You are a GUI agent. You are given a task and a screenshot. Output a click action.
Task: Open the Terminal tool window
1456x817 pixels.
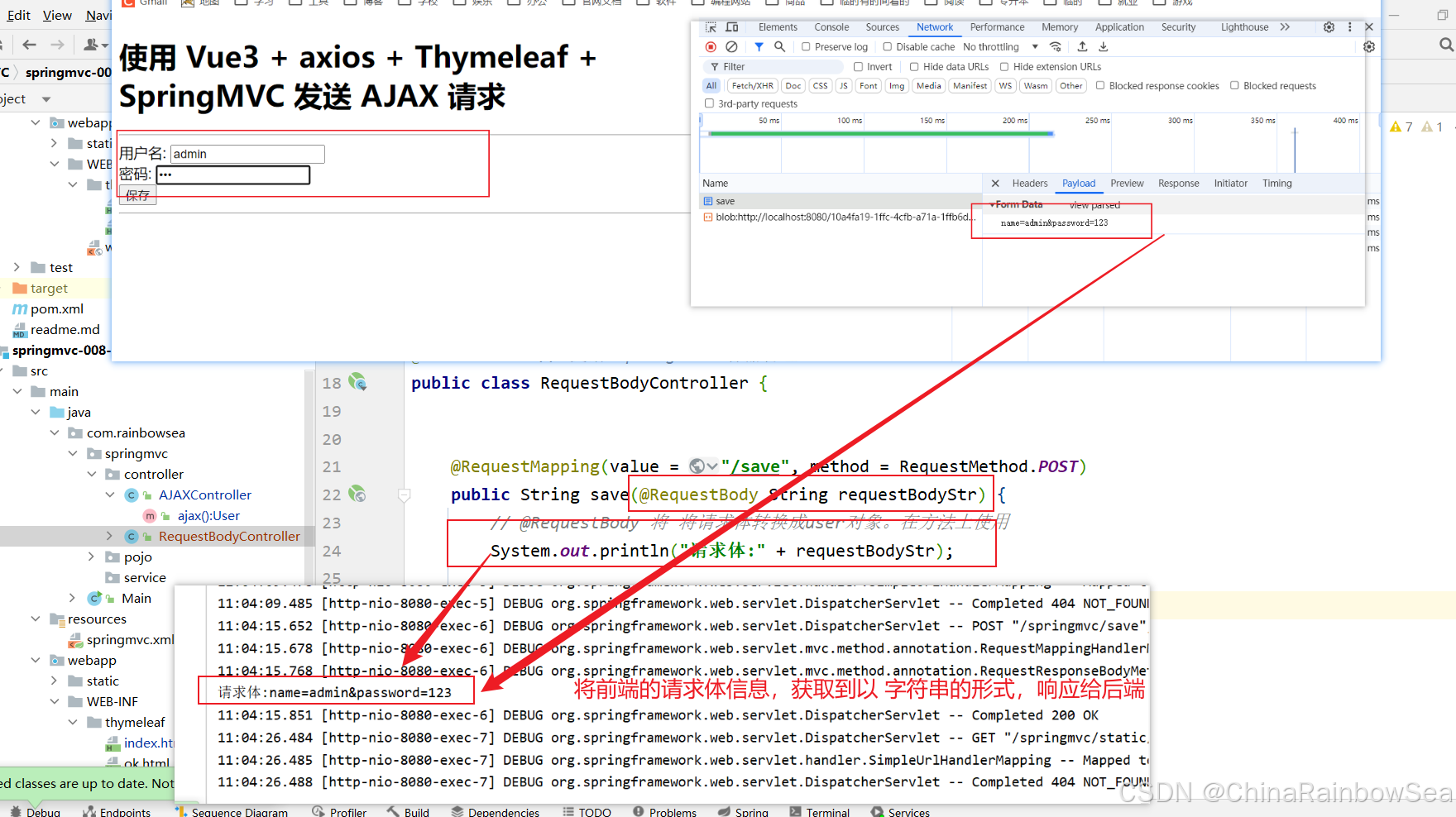[x=819, y=812]
